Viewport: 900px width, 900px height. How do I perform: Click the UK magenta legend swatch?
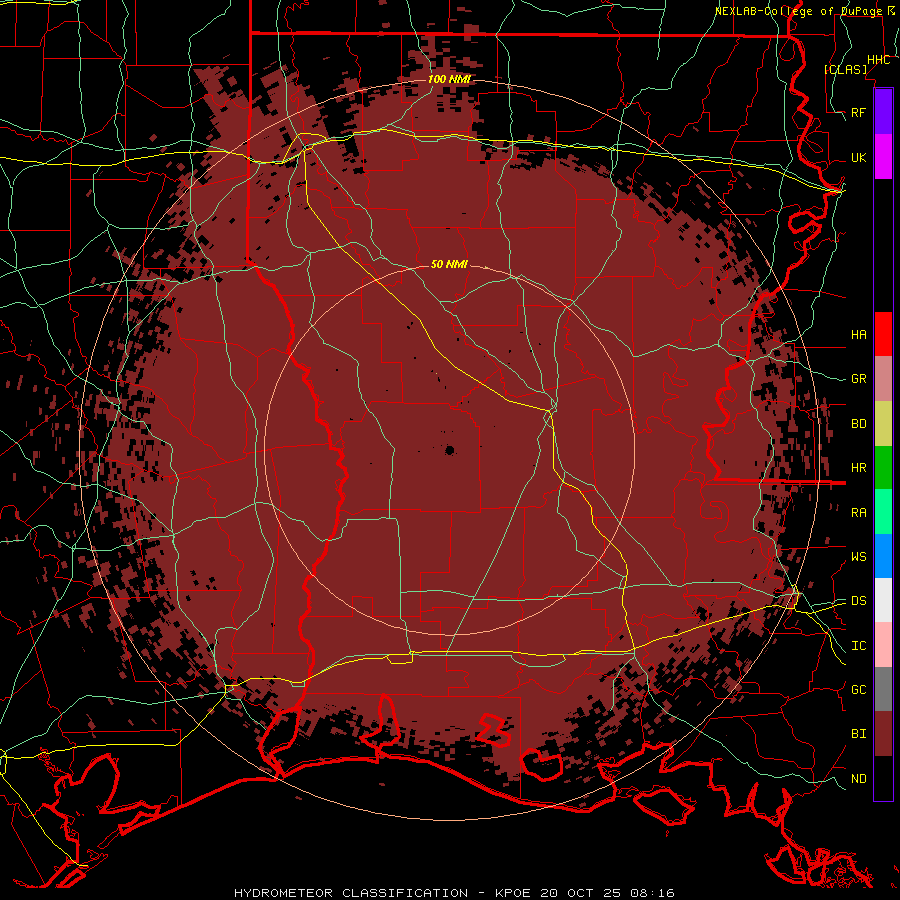coord(883,157)
